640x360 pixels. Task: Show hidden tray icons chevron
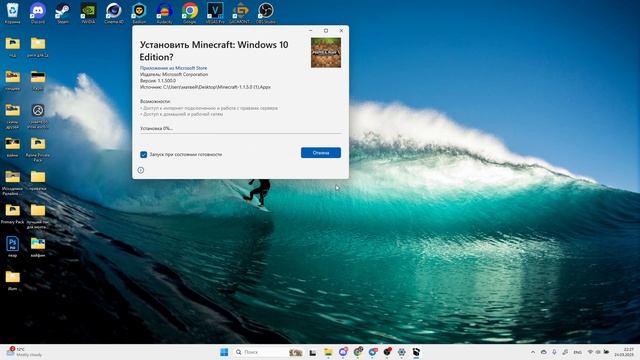point(533,352)
